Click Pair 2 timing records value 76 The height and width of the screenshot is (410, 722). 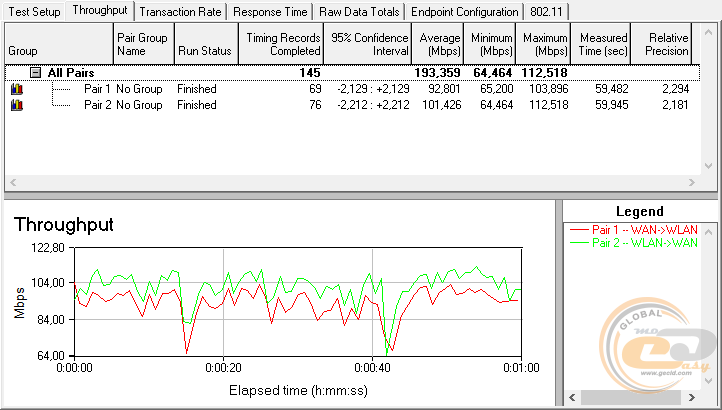[315, 105]
